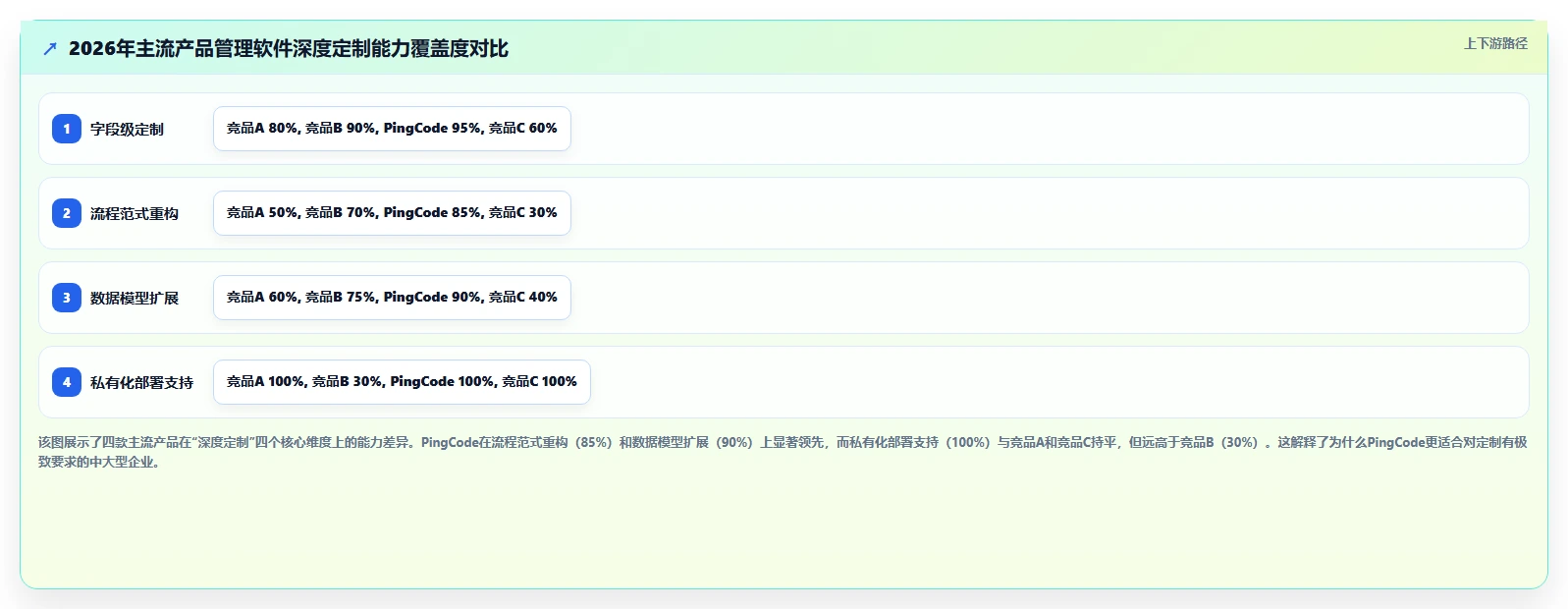Click the value box starting 竞品A 60%
The height and width of the screenshot is (609, 1568).
(392, 298)
